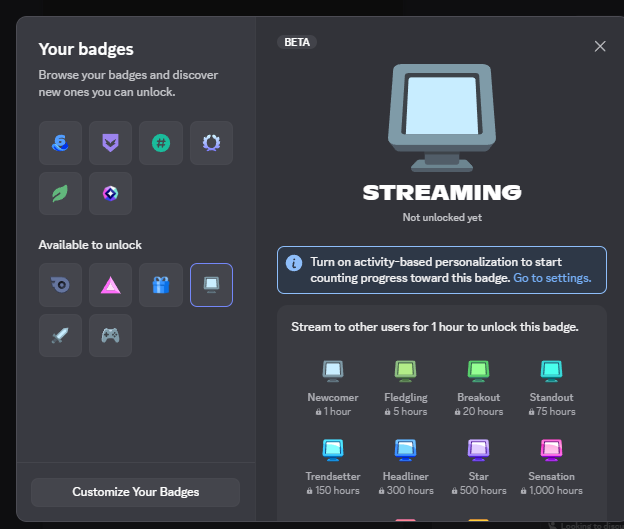Select the Star tier purple monitor
Screen dimensions: 624x529
(x=478, y=450)
